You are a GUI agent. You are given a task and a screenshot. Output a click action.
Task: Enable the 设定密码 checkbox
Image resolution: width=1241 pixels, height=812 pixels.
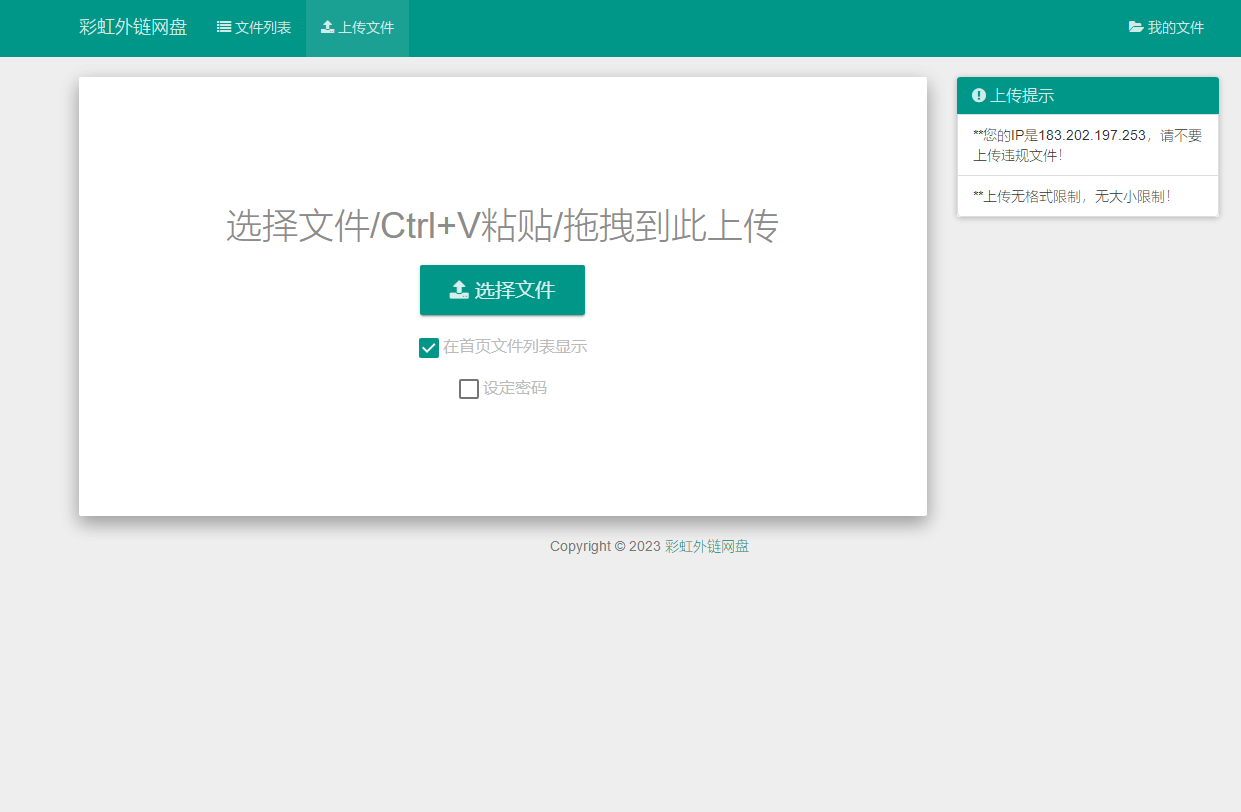coord(469,389)
